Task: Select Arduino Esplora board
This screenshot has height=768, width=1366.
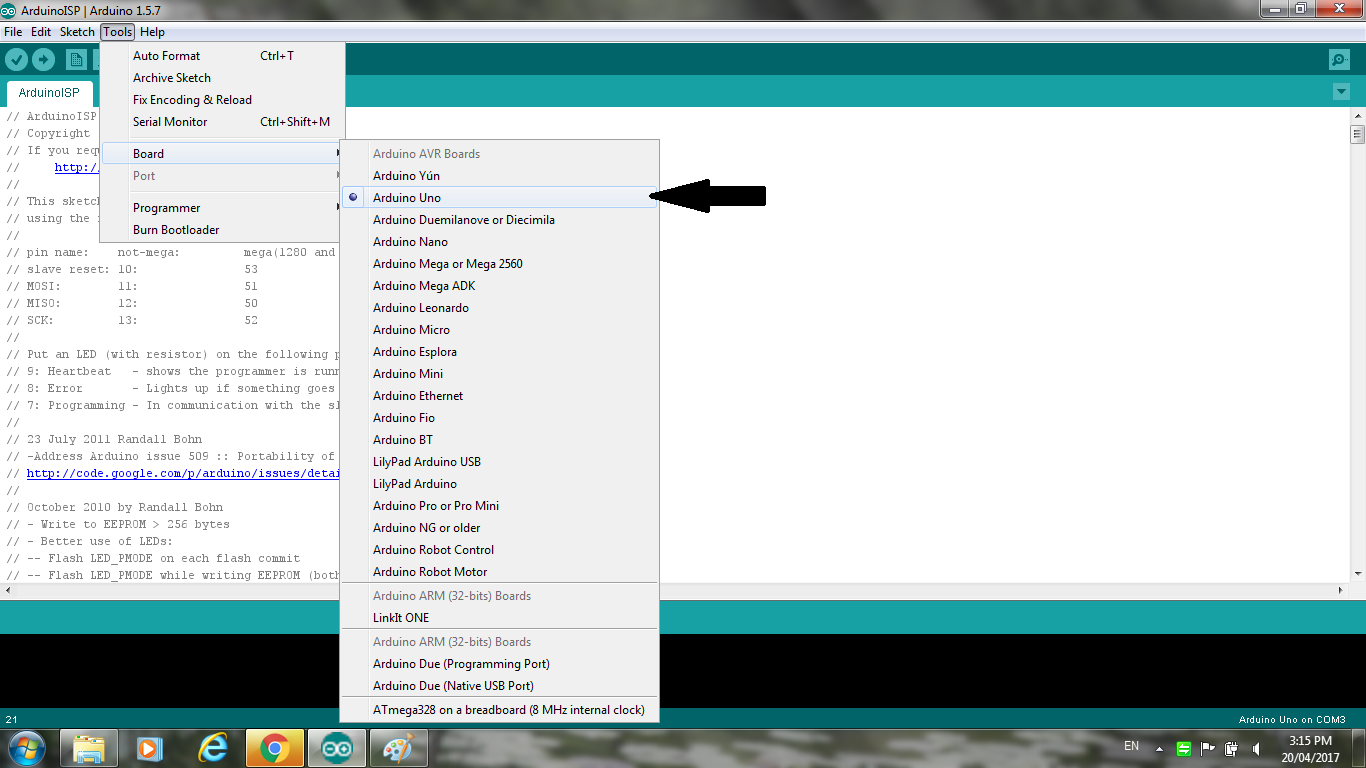Action: [499, 352]
